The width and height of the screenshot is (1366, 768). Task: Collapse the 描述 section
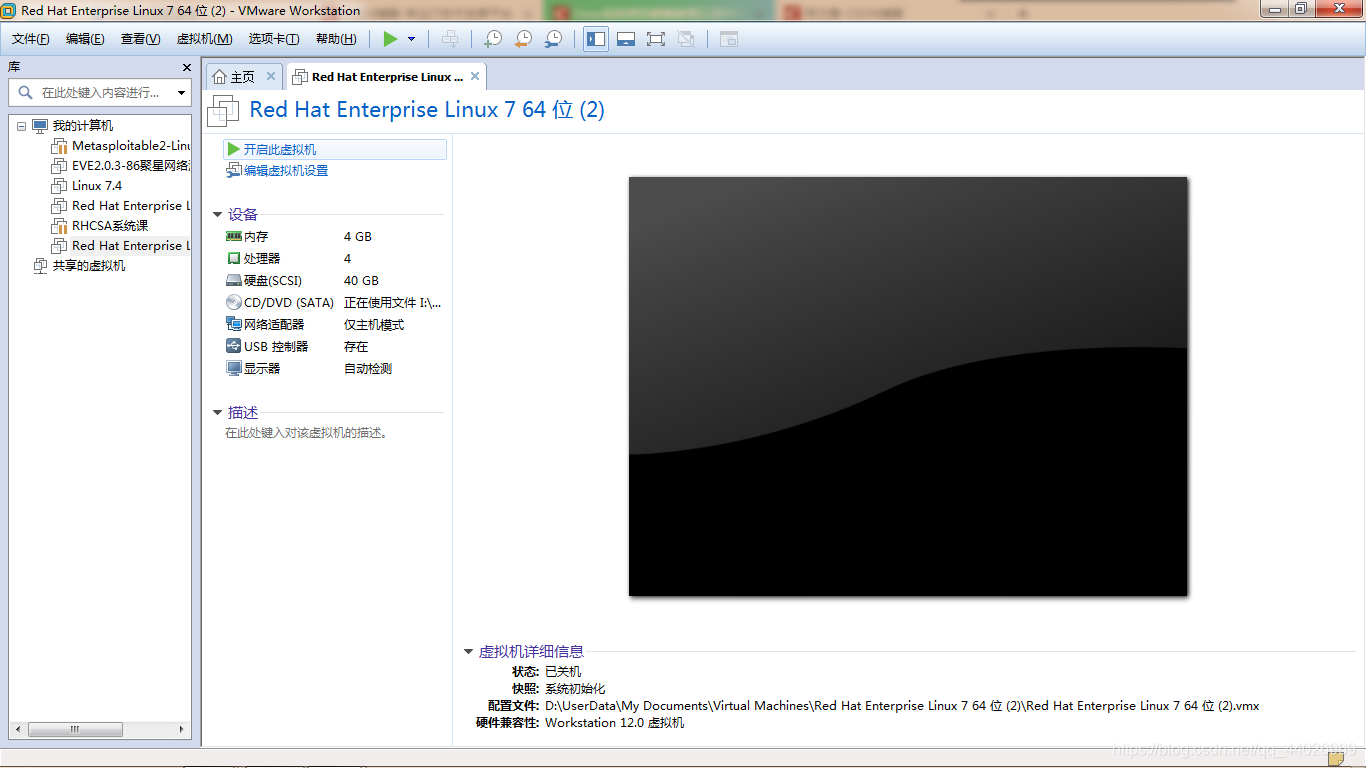(x=217, y=412)
